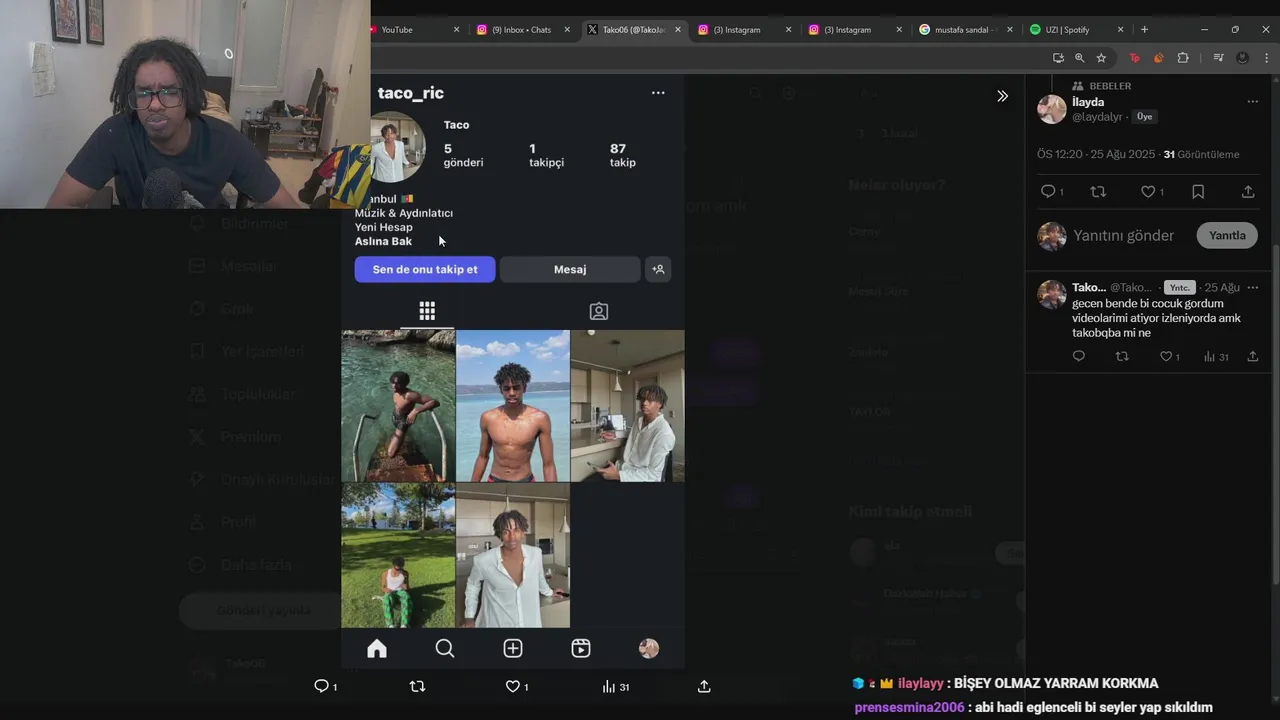
Task: Click the install app icon in address bar
Action: [1058, 58]
